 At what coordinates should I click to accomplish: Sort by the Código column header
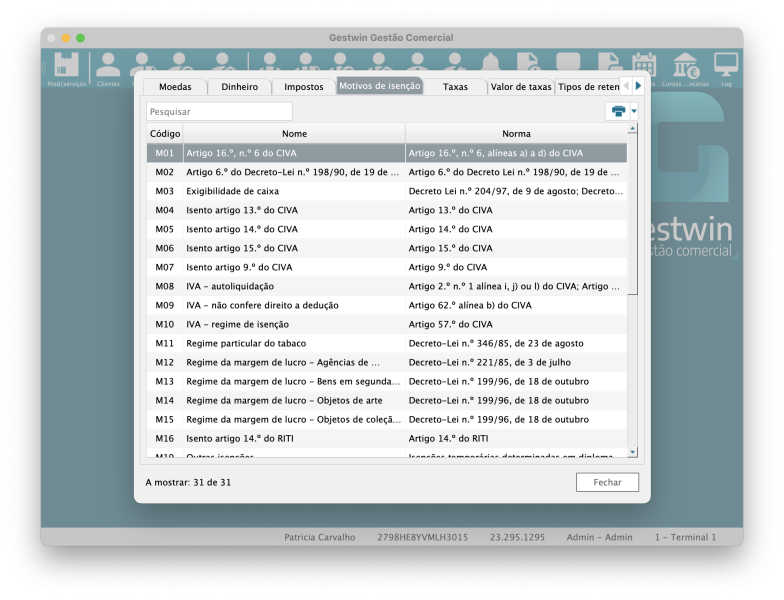(x=165, y=134)
